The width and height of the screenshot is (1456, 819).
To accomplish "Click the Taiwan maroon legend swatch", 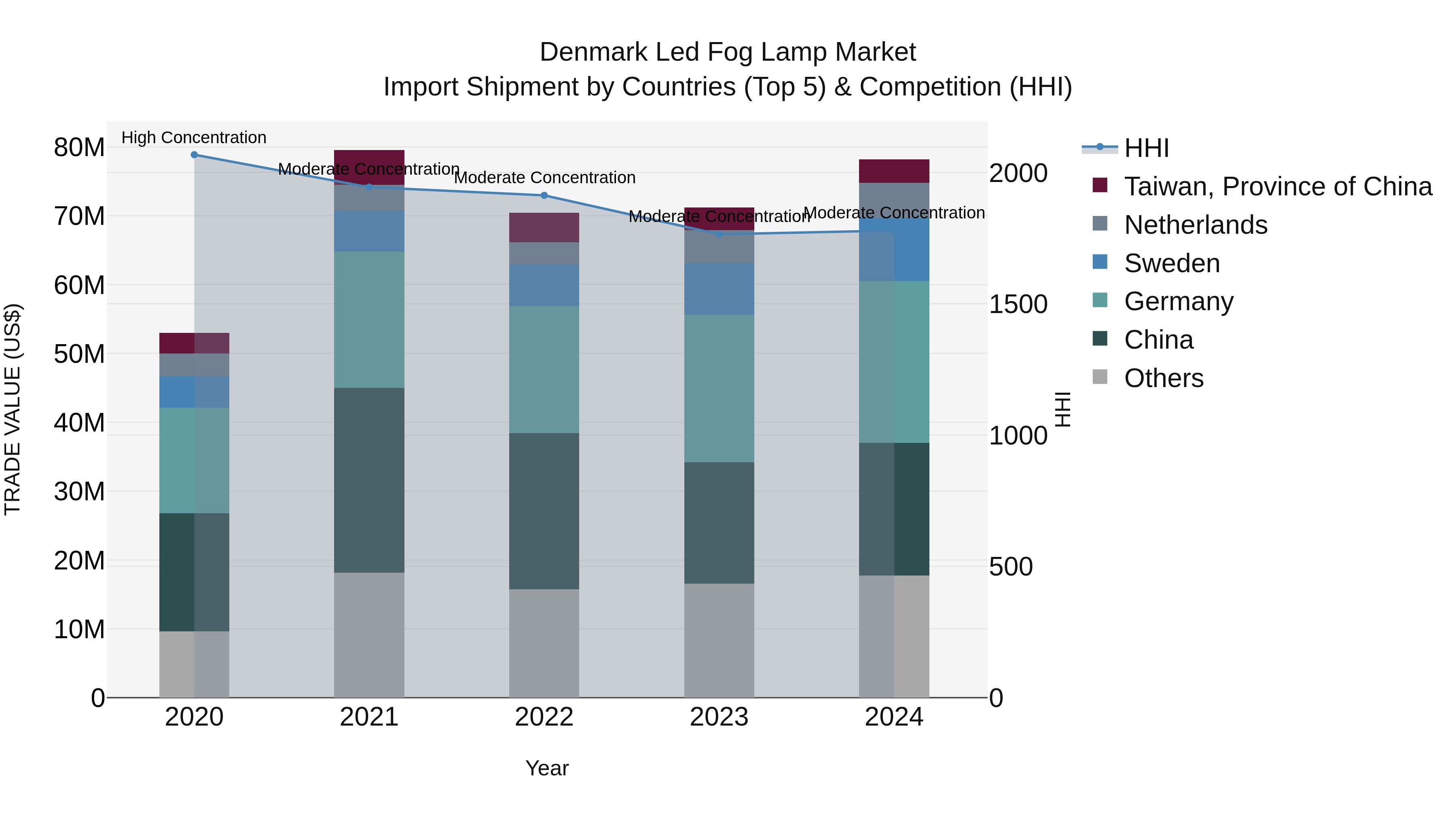I will [1100, 185].
